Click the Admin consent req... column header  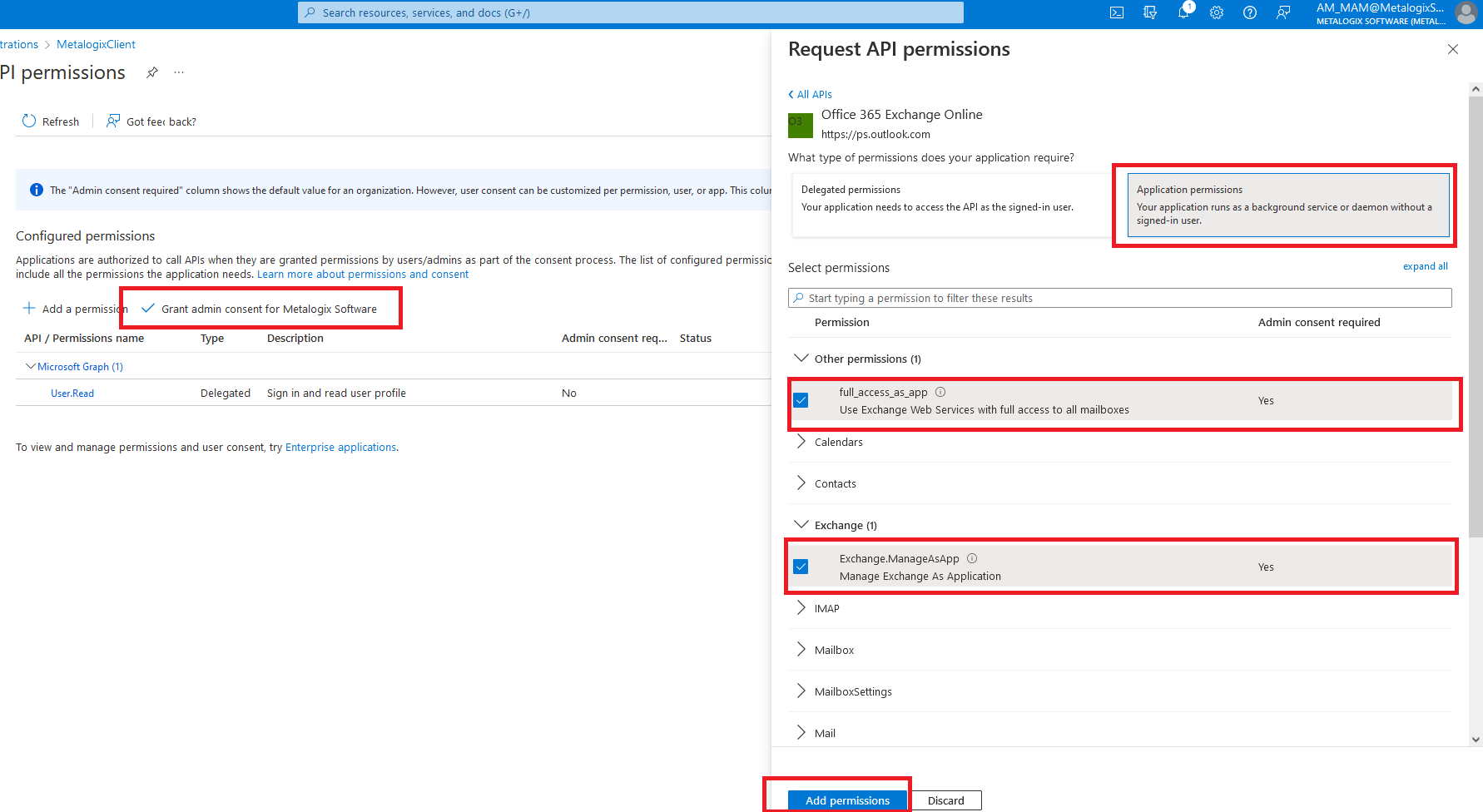[x=614, y=338]
